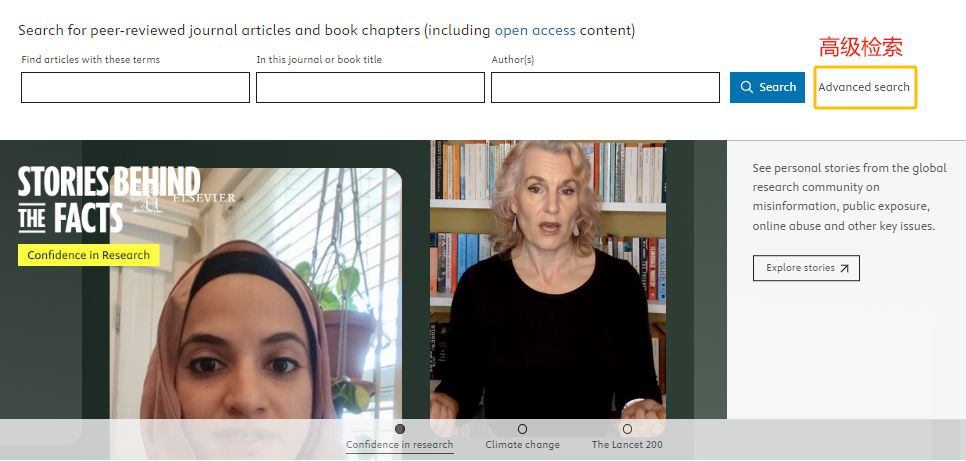The image size is (966, 461).
Task: Focus the Author(s) input field
Action: pyautogui.click(x=605, y=88)
